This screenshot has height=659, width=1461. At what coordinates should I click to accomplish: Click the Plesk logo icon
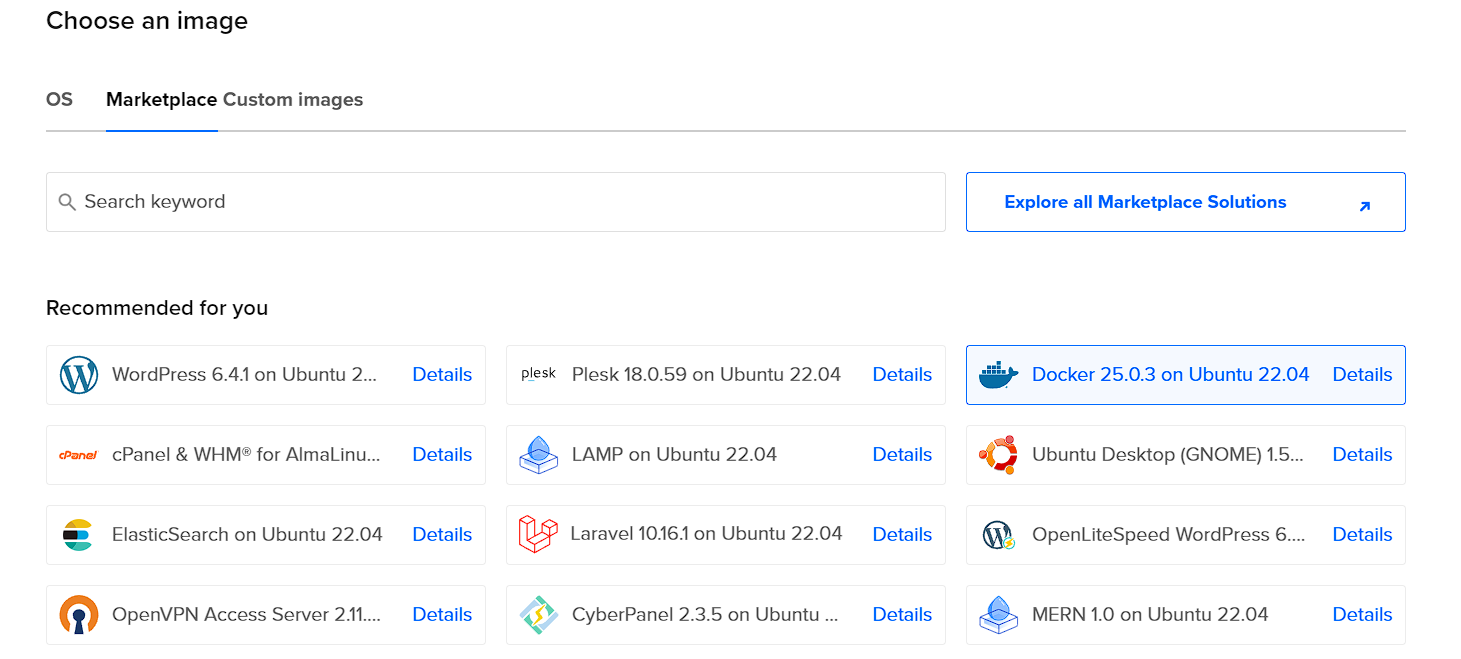pyautogui.click(x=538, y=375)
